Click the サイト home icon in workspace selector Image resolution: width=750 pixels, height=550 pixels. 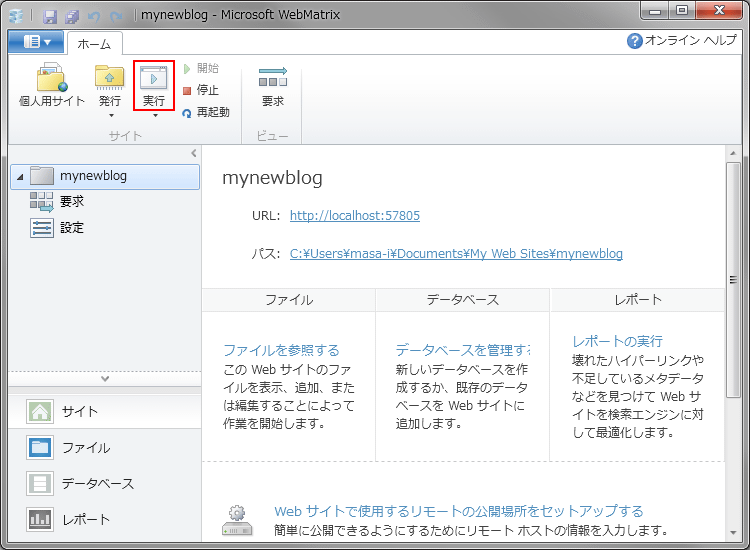(x=40, y=411)
